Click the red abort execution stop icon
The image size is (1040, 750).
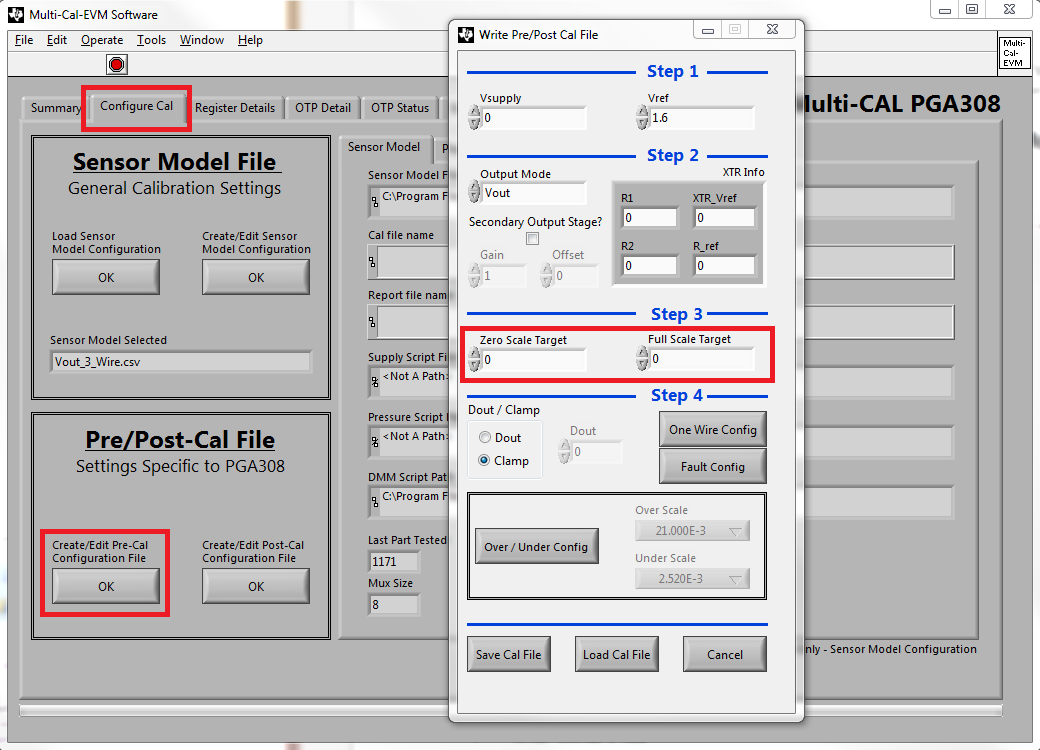pyautogui.click(x=116, y=64)
